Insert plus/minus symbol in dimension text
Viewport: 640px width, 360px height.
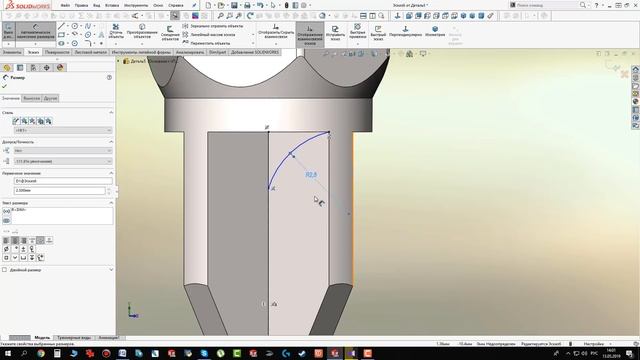(23, 249)
